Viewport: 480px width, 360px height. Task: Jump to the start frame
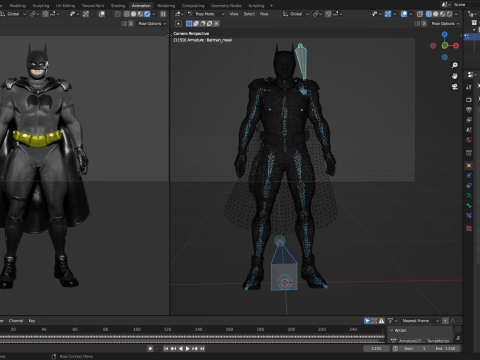[x=166, y=348]
